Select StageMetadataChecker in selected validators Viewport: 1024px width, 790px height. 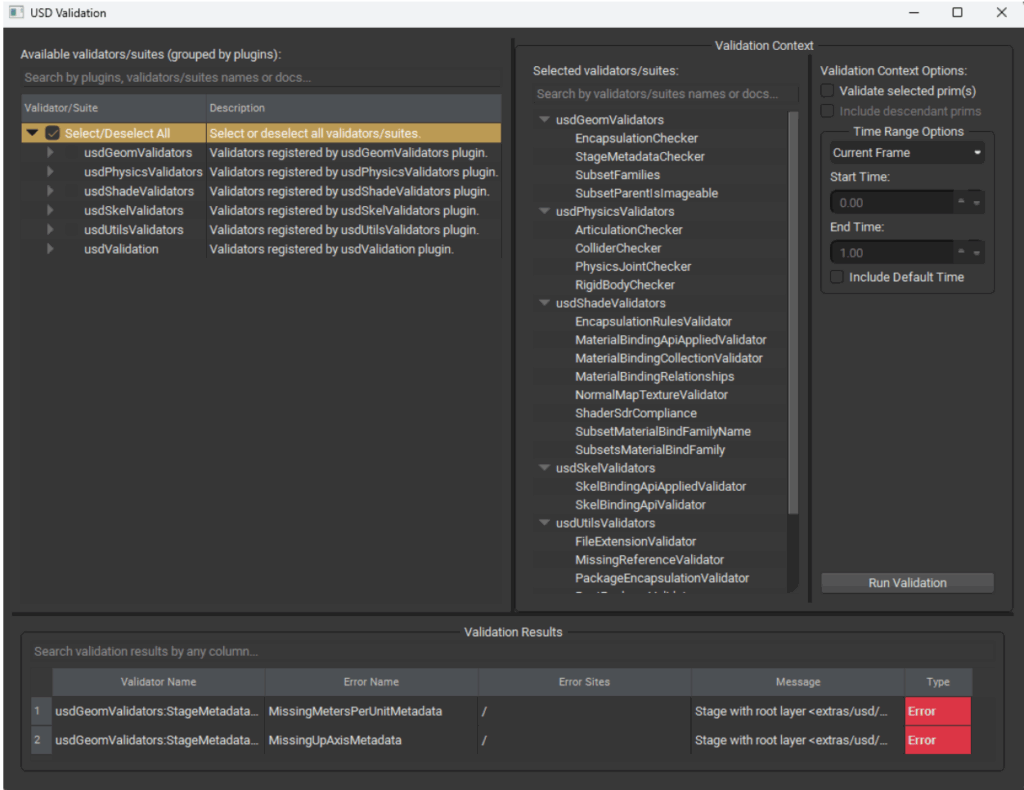639,157
